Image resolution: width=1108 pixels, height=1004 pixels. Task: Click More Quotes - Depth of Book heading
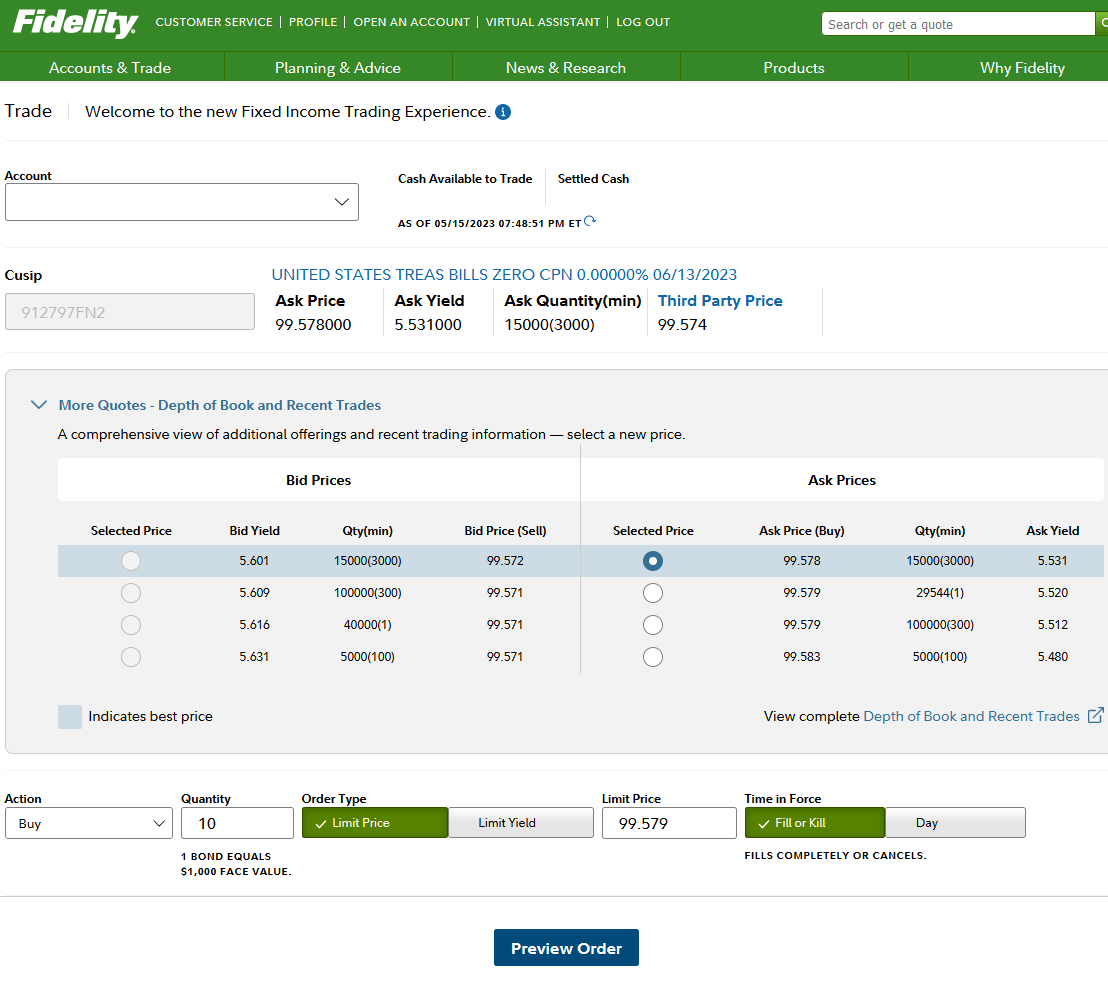click(220, 405)
